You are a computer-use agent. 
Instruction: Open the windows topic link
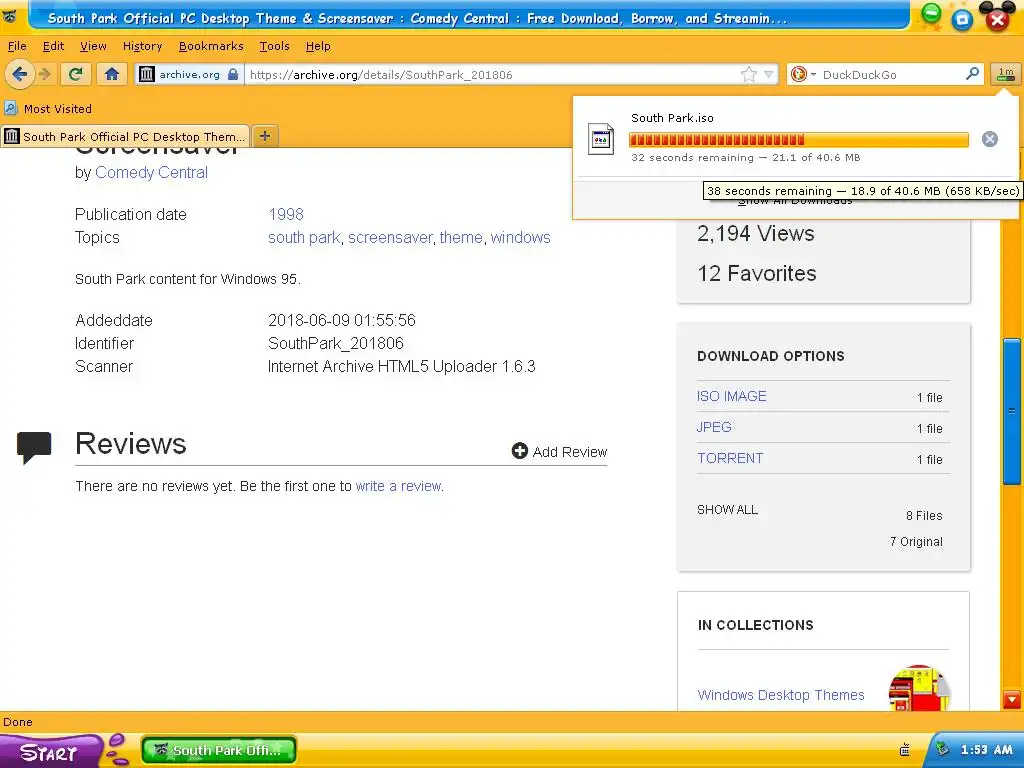[520, 237]
